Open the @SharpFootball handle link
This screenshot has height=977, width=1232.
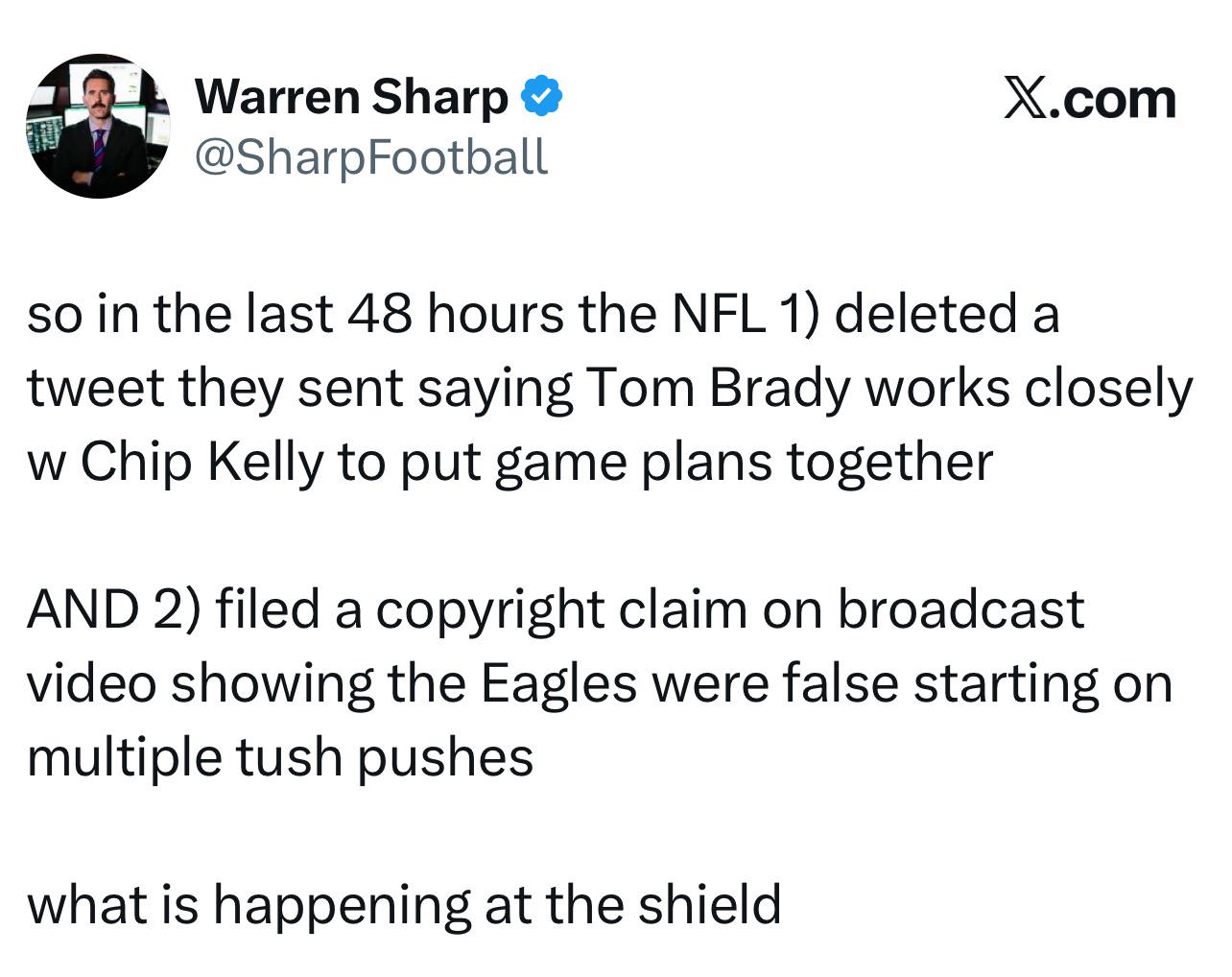click(x=371, y=156)
